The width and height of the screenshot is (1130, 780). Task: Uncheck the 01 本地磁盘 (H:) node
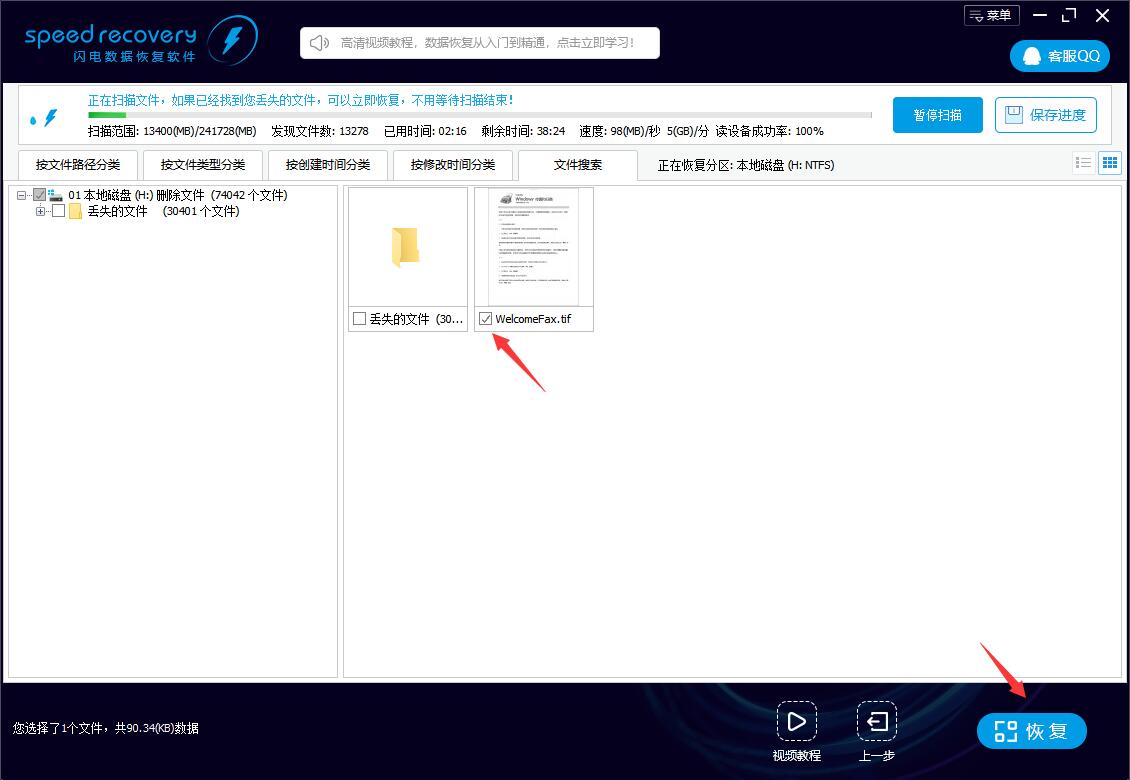pos(40,195)
